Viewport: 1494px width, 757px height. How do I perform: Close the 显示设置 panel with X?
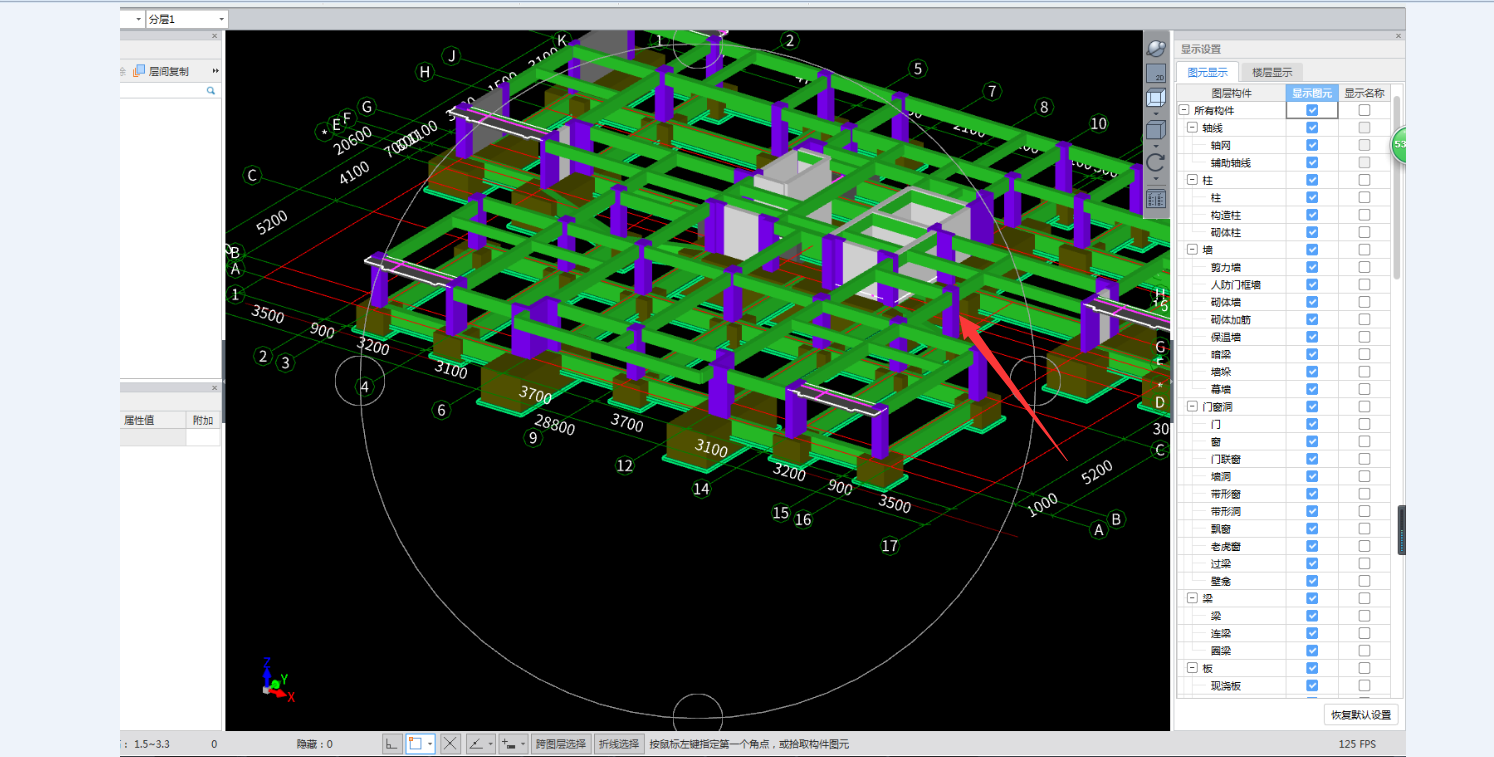click(x=1397, y=37)
